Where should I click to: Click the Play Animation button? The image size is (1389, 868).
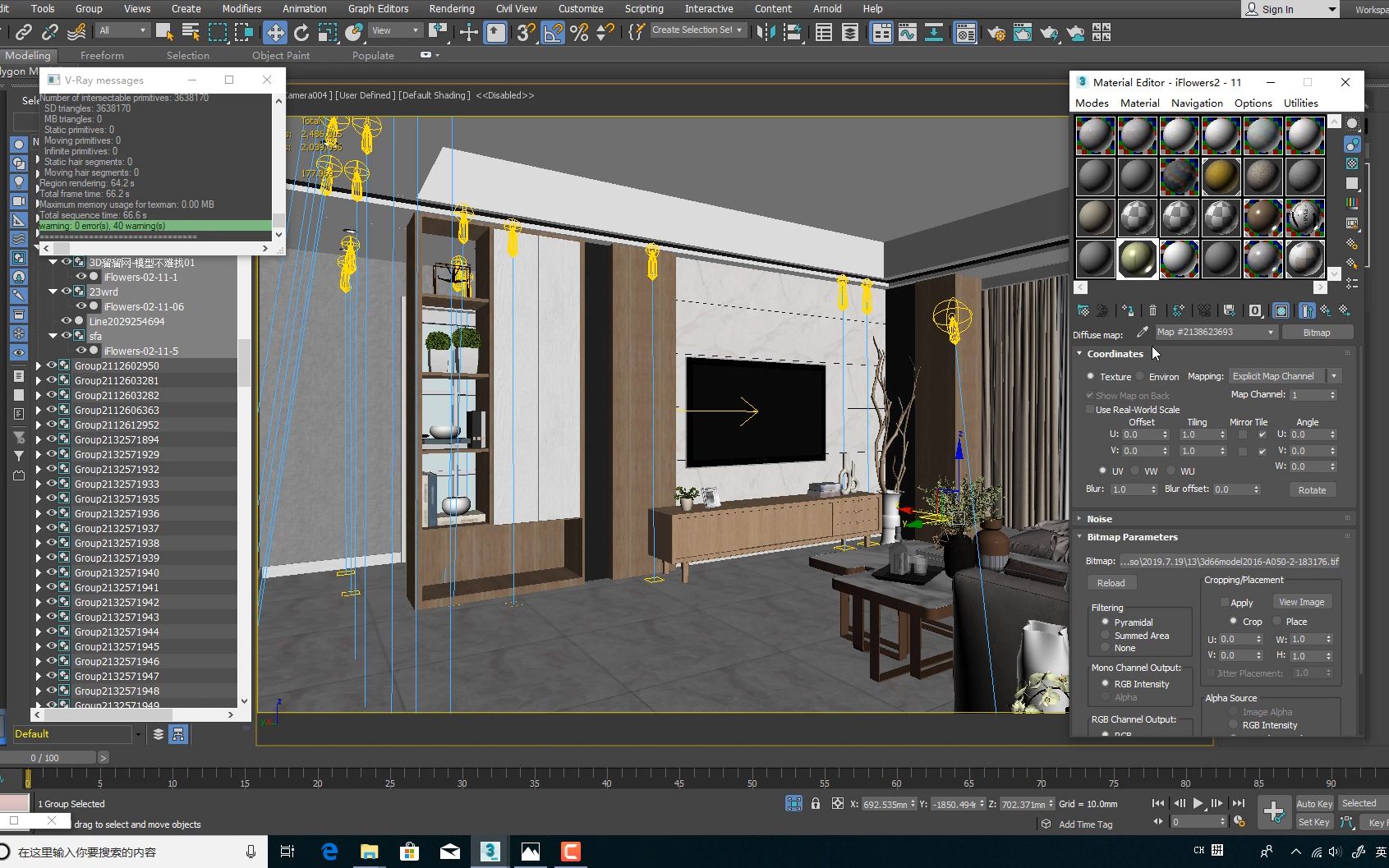[x=1198, y=803]
